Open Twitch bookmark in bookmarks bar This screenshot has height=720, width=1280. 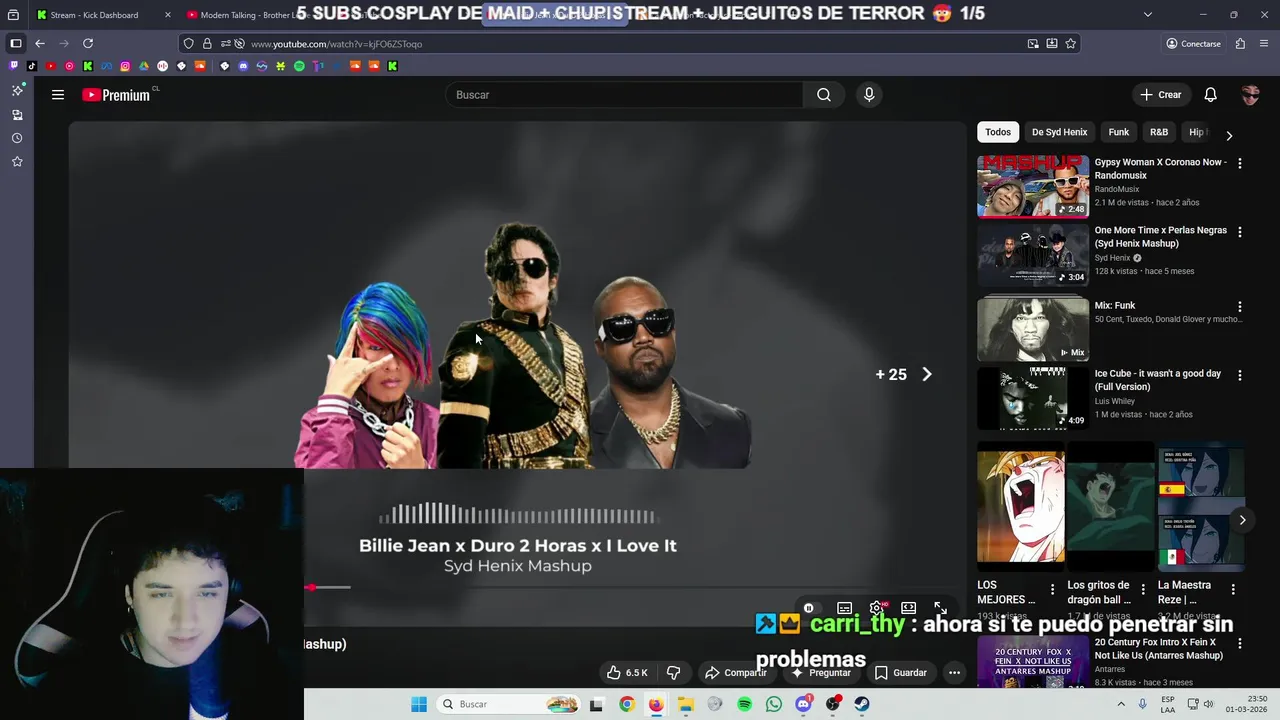(13, 66)
